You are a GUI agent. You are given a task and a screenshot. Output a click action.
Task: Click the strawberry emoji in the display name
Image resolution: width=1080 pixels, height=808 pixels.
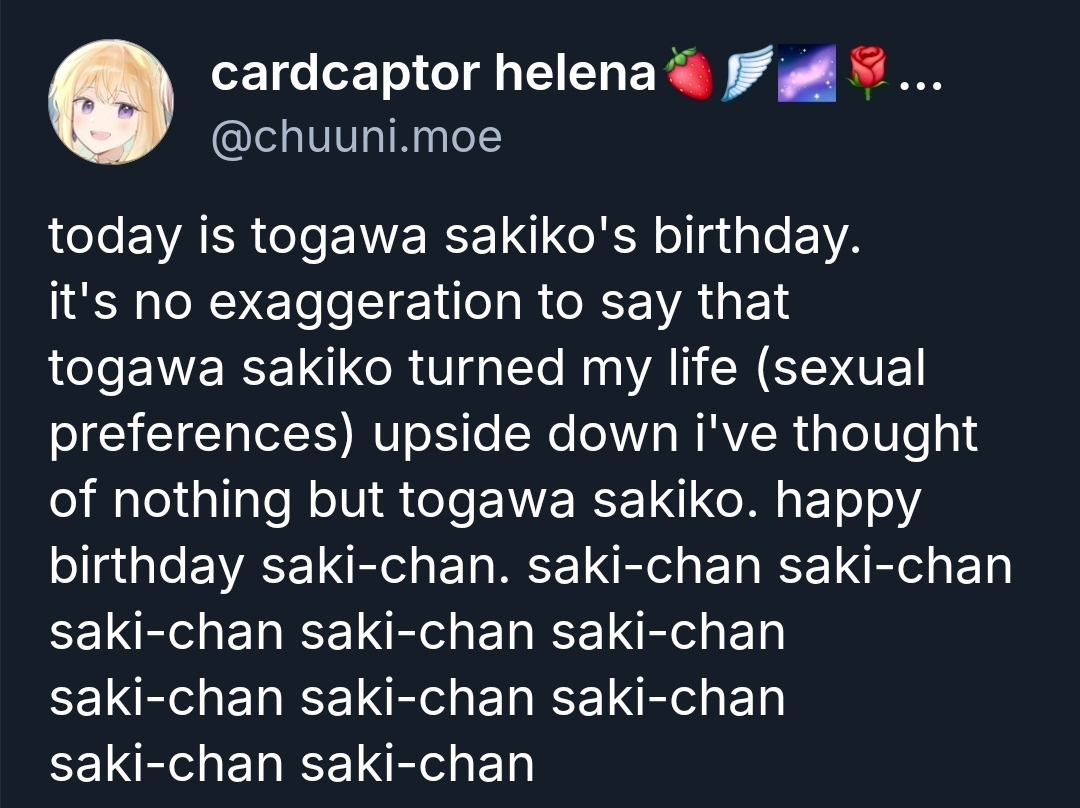click(x=690, y=74)
